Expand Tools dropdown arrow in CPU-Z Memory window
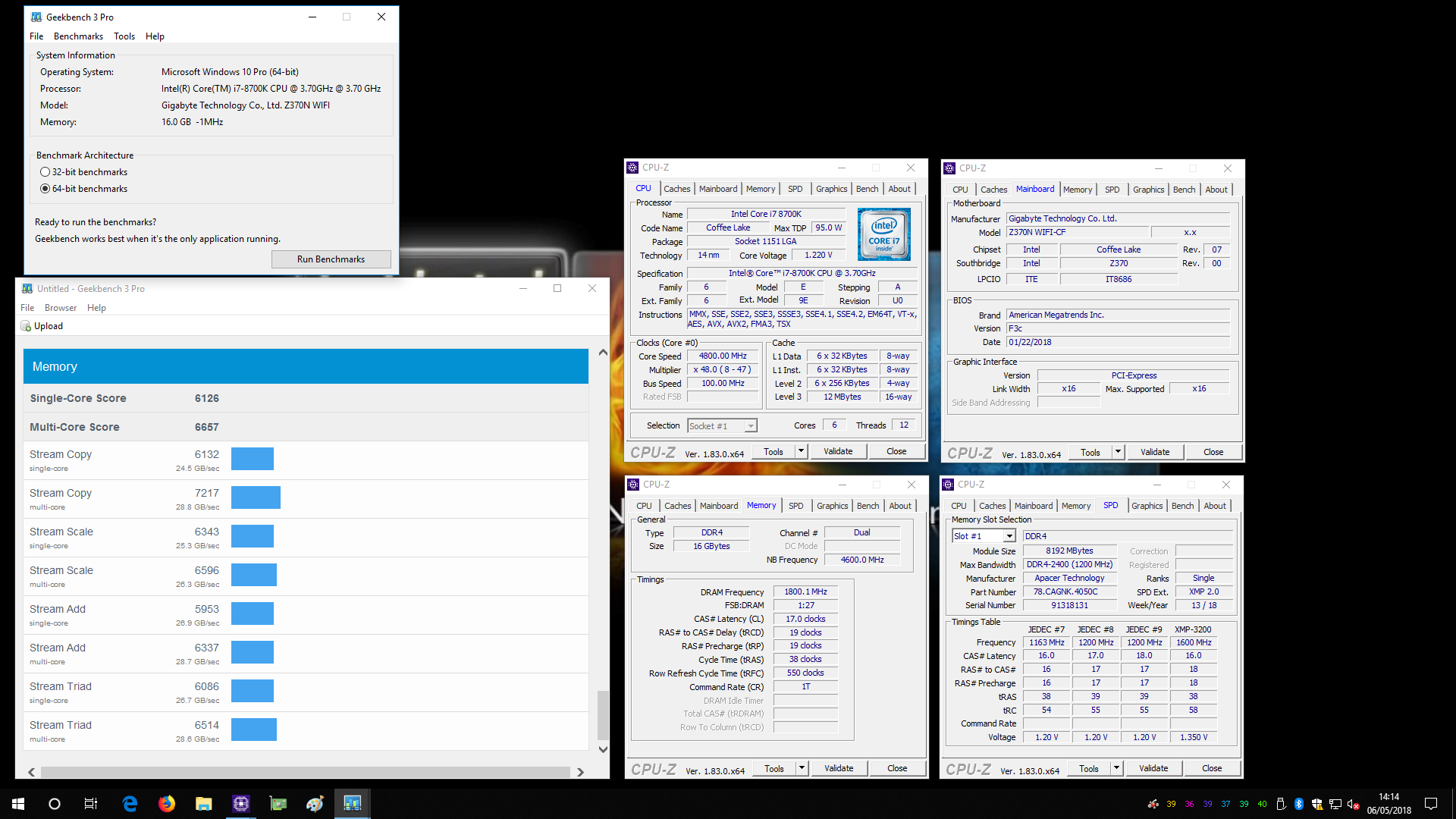 coord(802,768)
